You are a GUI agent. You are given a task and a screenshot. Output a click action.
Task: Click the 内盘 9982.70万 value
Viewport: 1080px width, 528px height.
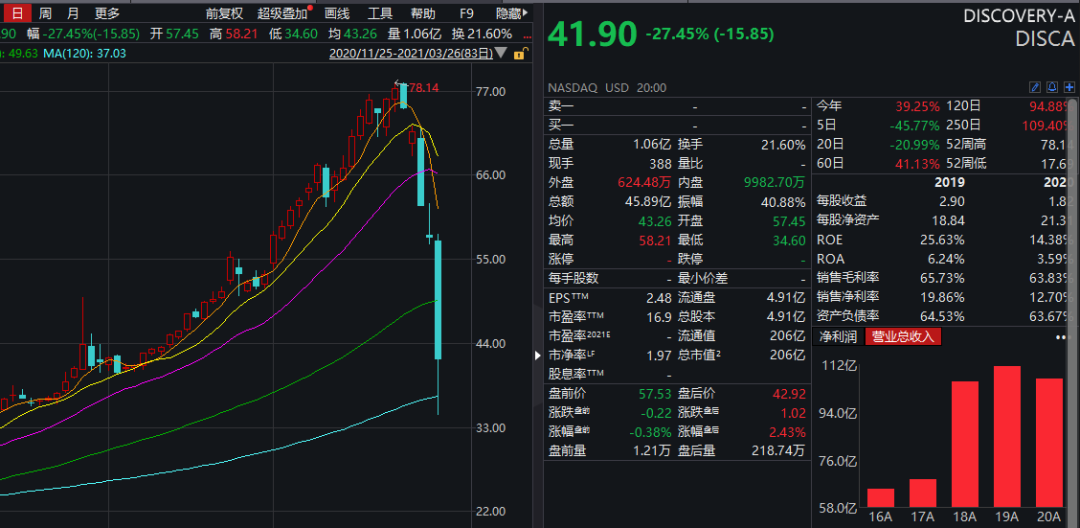click(x=773, y=182)
